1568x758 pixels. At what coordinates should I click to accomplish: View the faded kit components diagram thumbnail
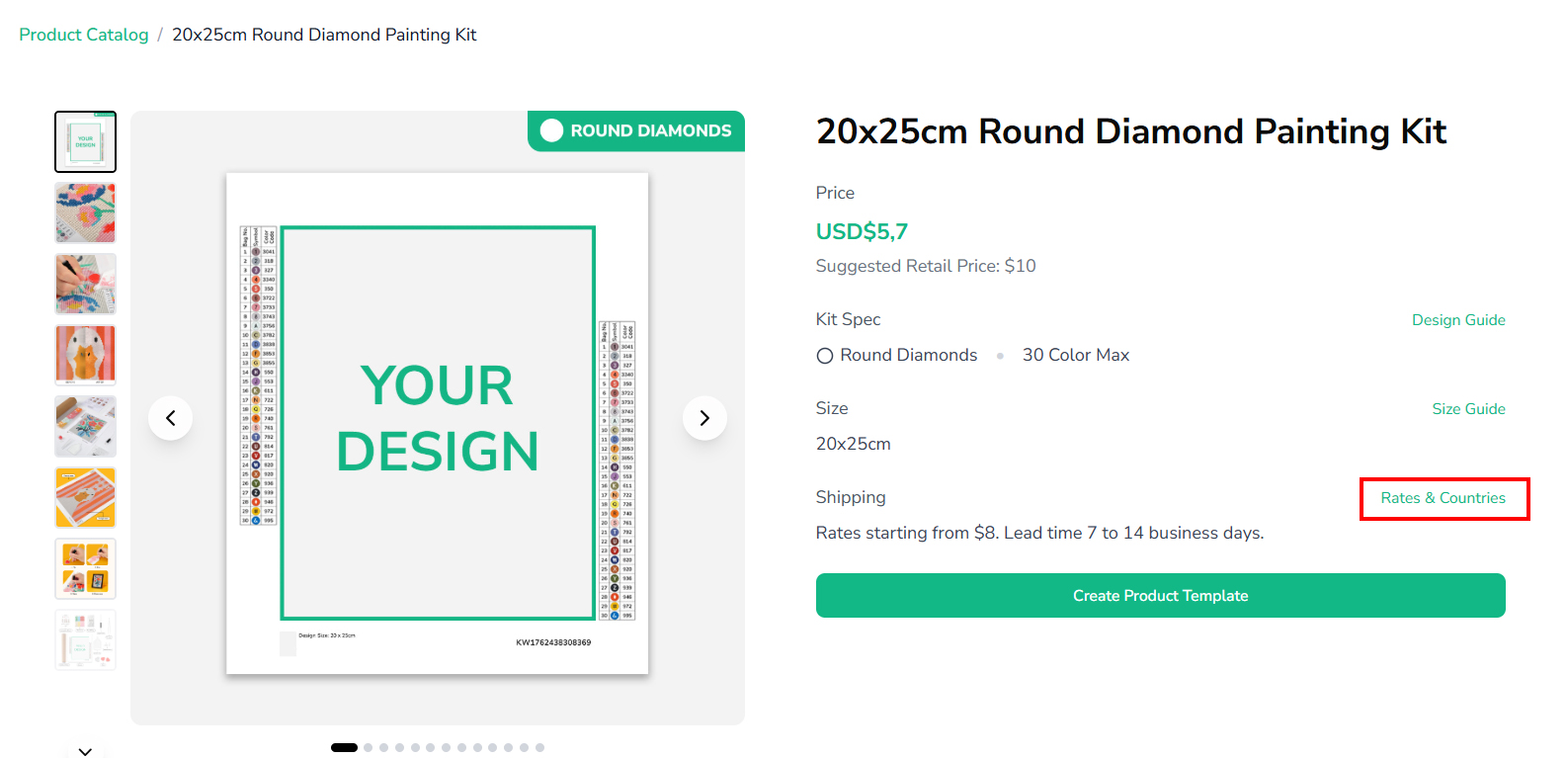86,640
